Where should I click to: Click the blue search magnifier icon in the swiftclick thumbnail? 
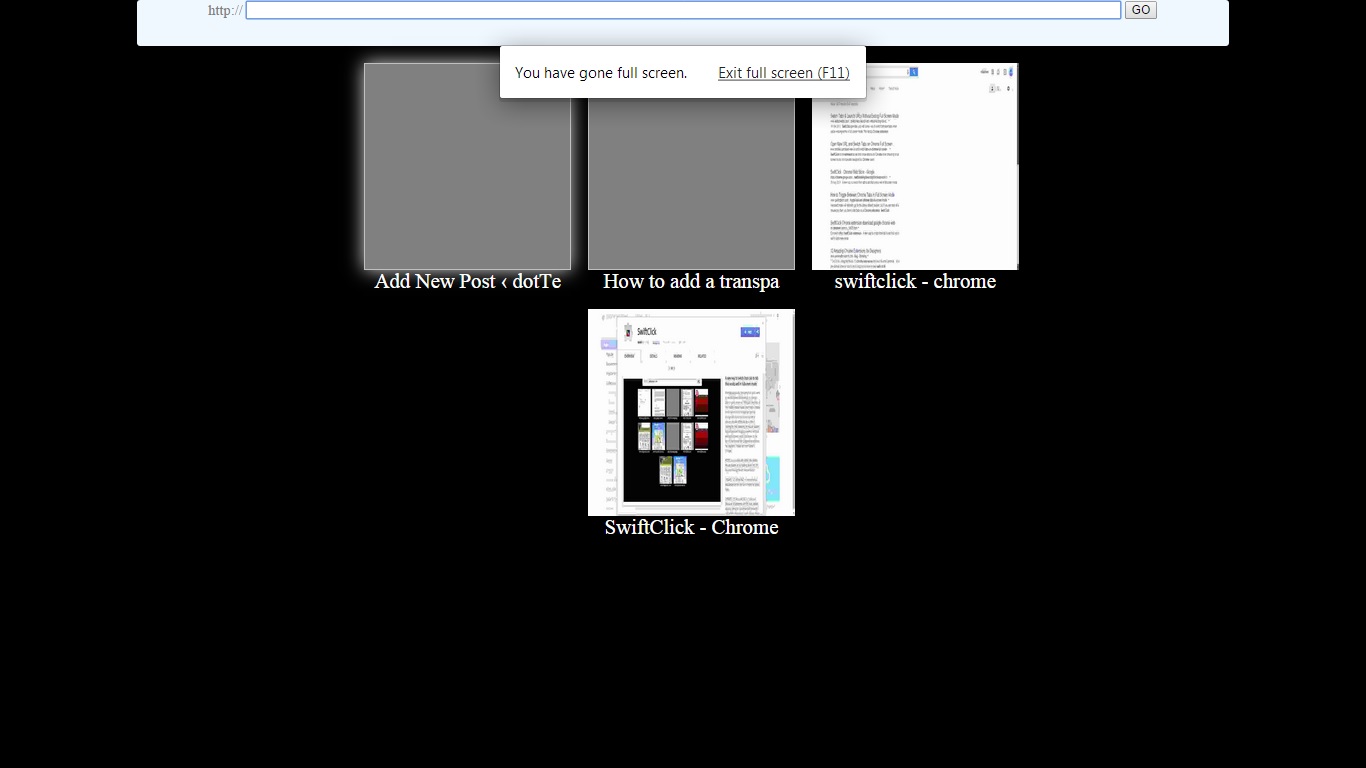pyautogui.click(x=913, y=71)
